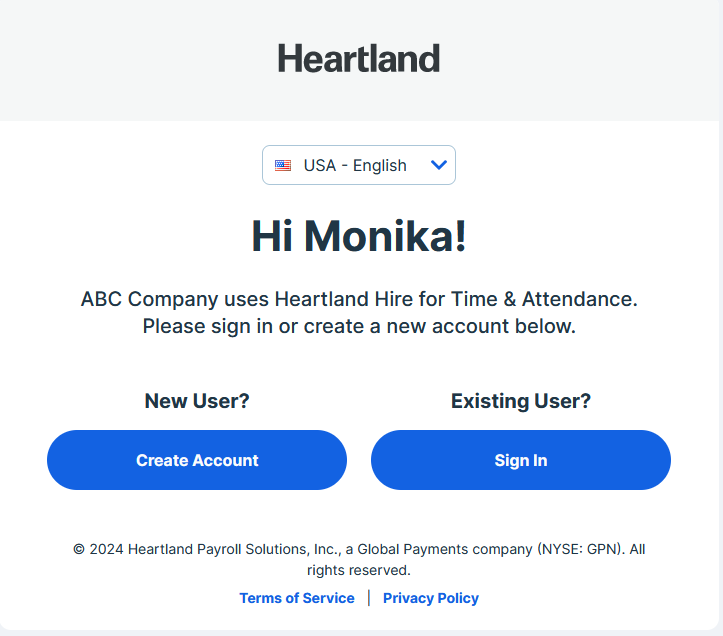This screenshot has width=723, height=636.
Task: Click the 'Heartland Payroll Solutions, Inc.' footer text
Action: coord(234,549)
